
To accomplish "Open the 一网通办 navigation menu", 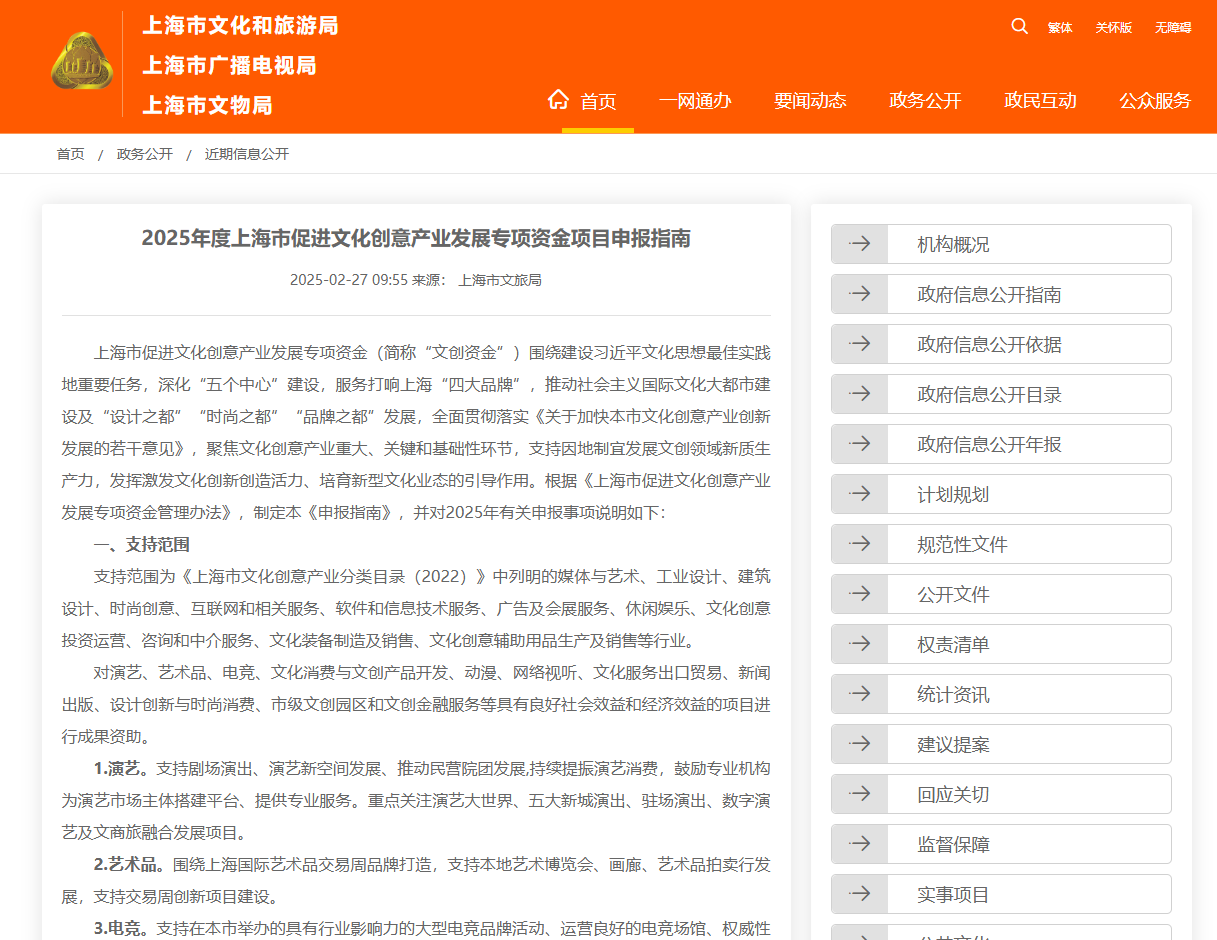I will pyautogui.click(x=695, y=100).
